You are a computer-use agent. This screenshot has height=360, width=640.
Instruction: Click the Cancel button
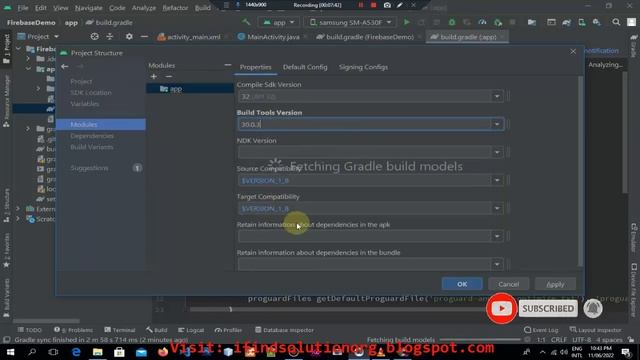point(509,284)
